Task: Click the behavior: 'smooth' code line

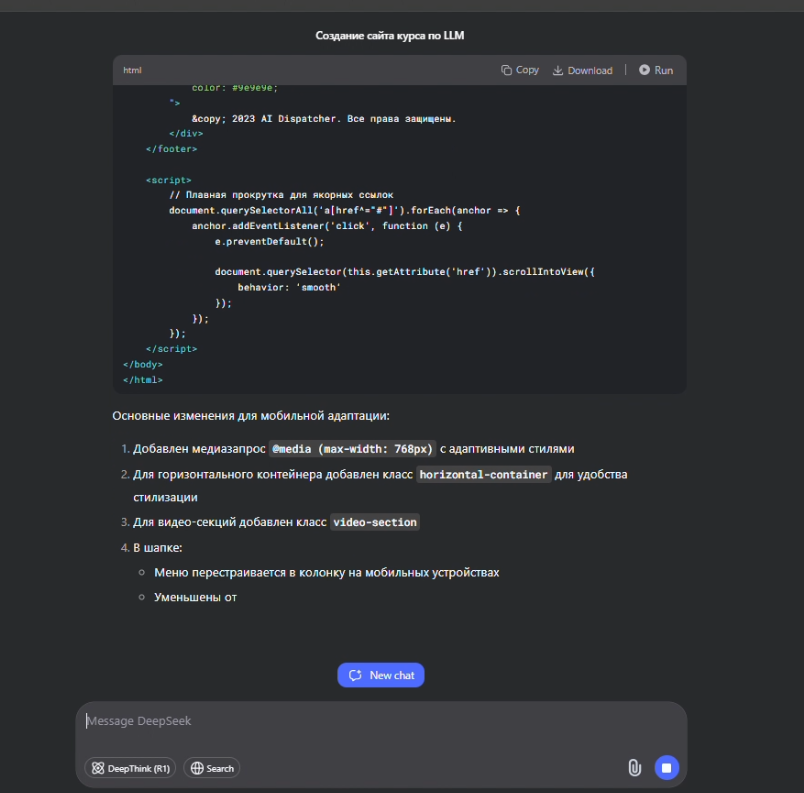Action: point(289,288)
